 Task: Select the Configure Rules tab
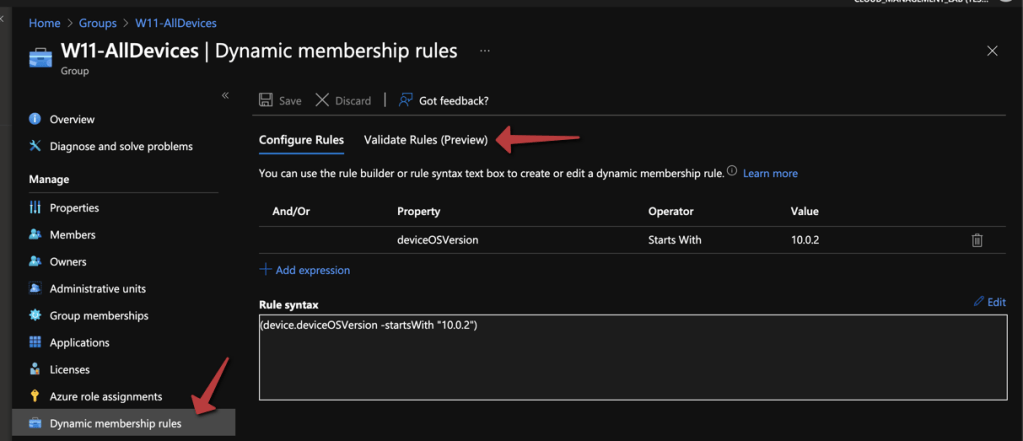(x=301, y=140)
